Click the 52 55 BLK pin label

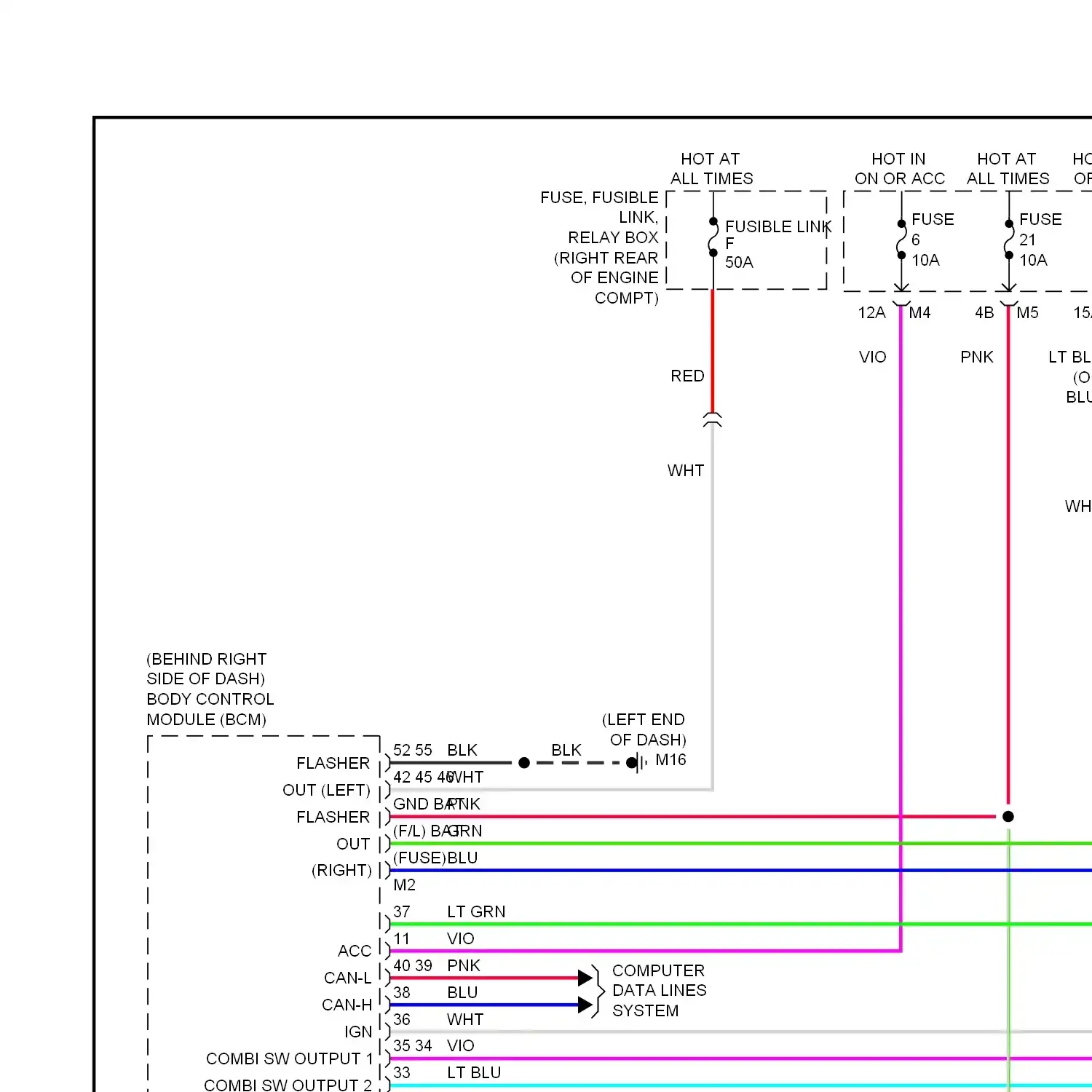(435, 750)
